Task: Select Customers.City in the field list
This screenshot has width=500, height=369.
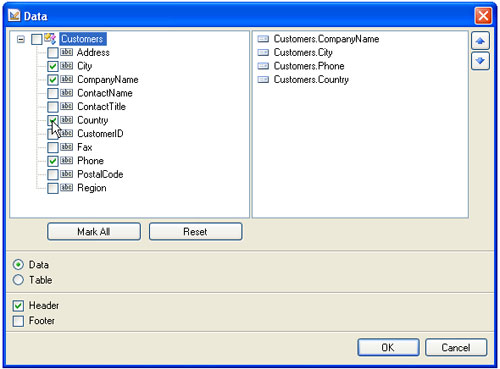Action: [303, 52]
